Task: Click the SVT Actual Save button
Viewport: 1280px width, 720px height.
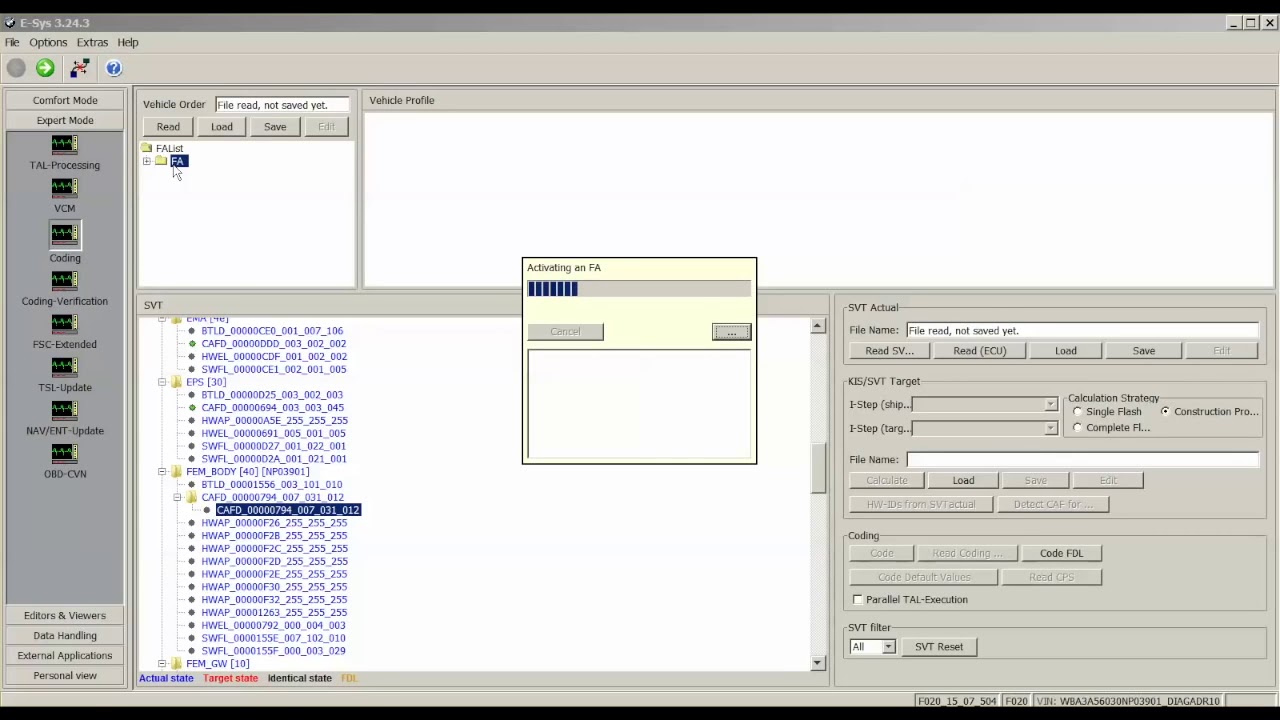Action: [1143, 351]
